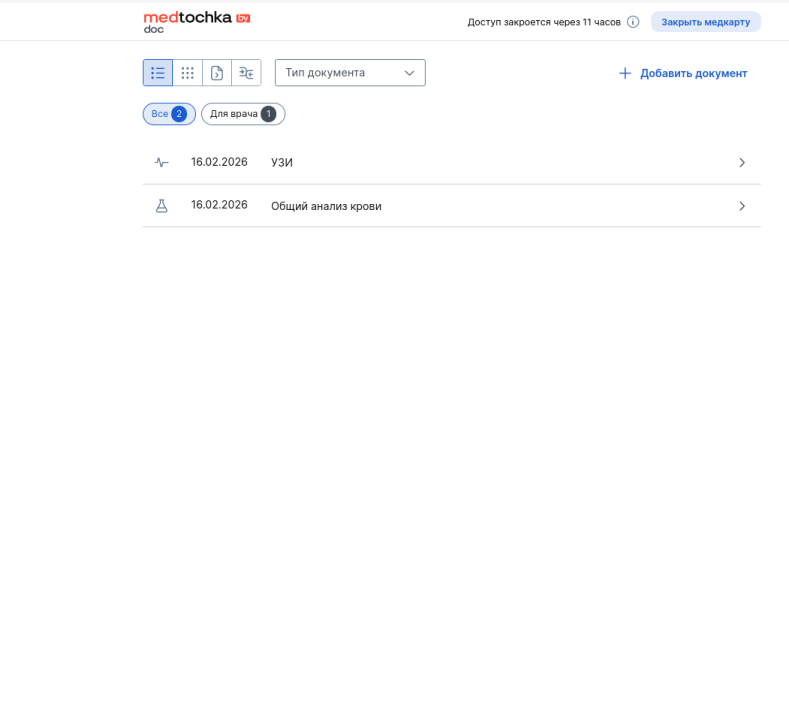Screen dimensions: 789x715
Task: Switch to grid view layout
Action: tap(187, 73)
